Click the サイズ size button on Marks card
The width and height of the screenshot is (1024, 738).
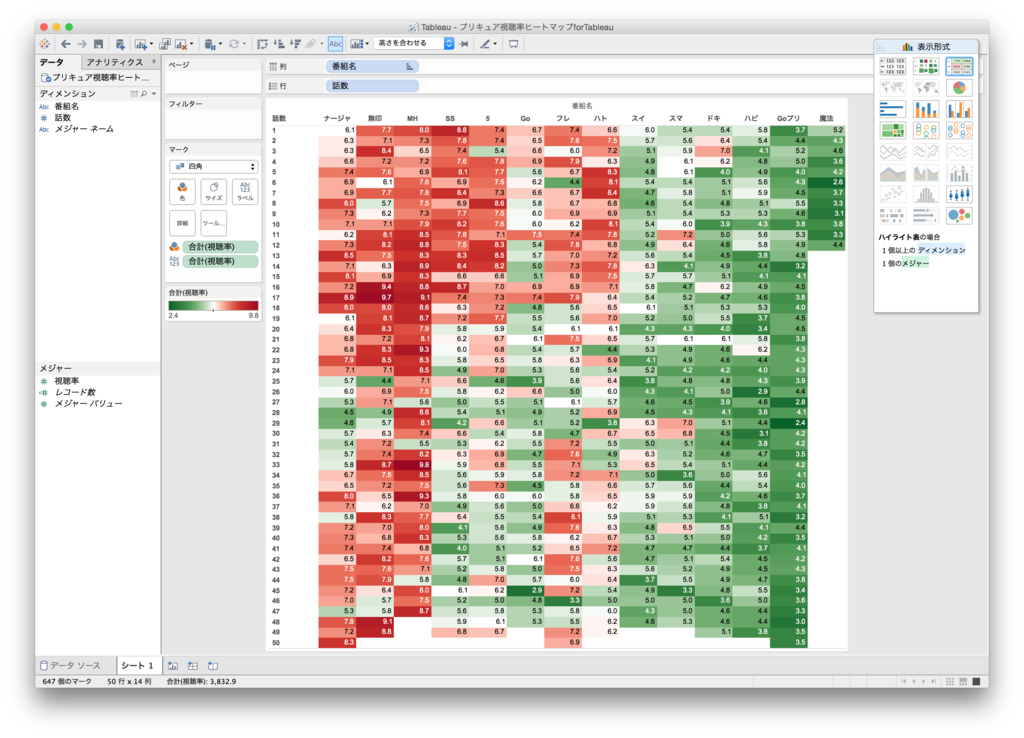coord(214,191)
